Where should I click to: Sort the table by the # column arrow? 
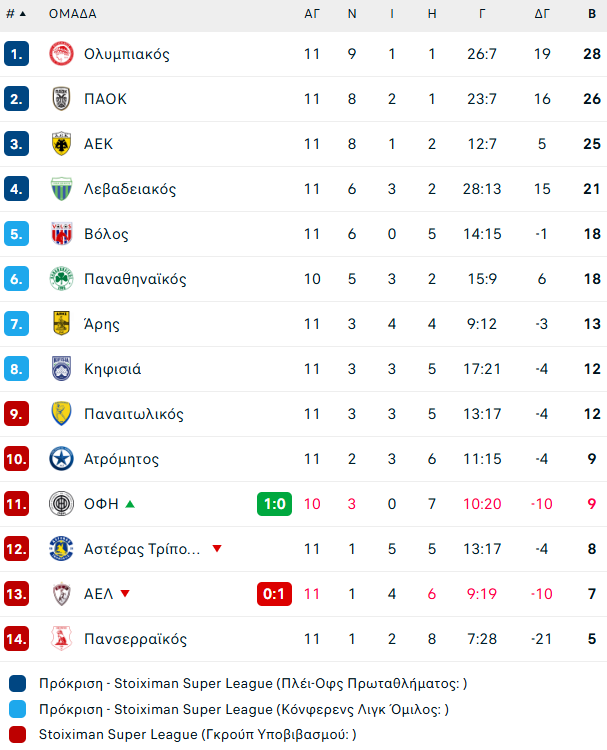(x=23, y=14)
